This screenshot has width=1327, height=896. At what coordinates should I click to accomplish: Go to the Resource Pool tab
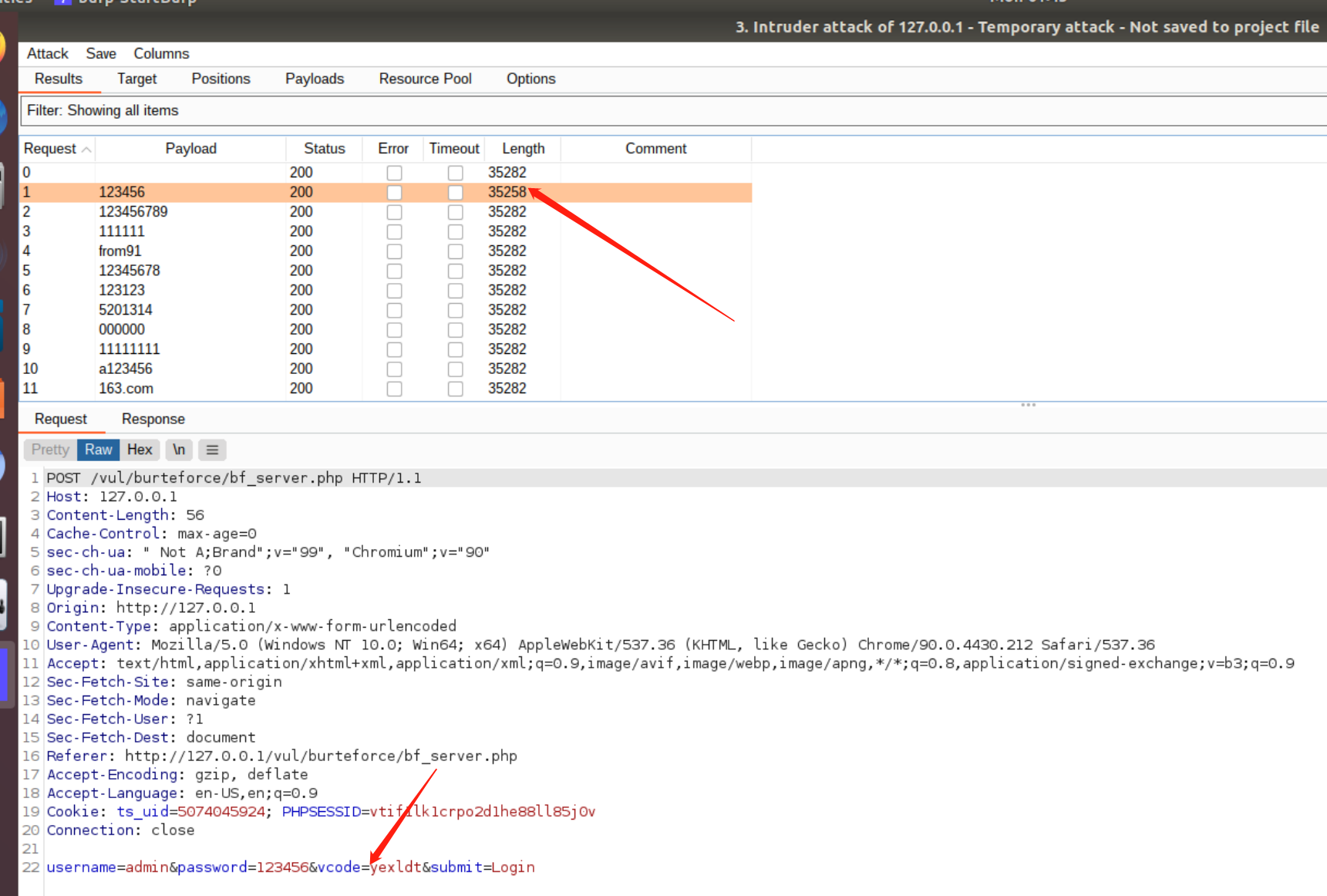(425, 79)
